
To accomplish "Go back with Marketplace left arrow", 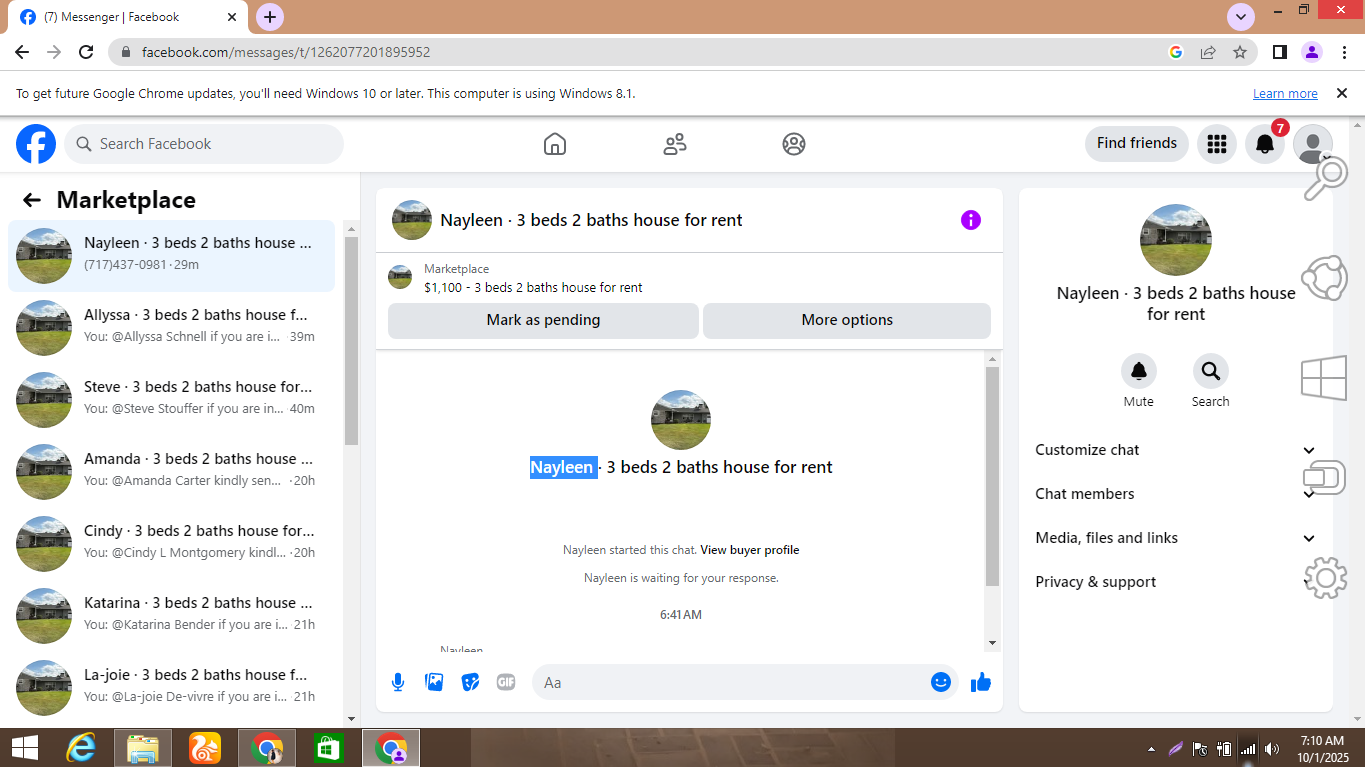I will pos(32,200).
